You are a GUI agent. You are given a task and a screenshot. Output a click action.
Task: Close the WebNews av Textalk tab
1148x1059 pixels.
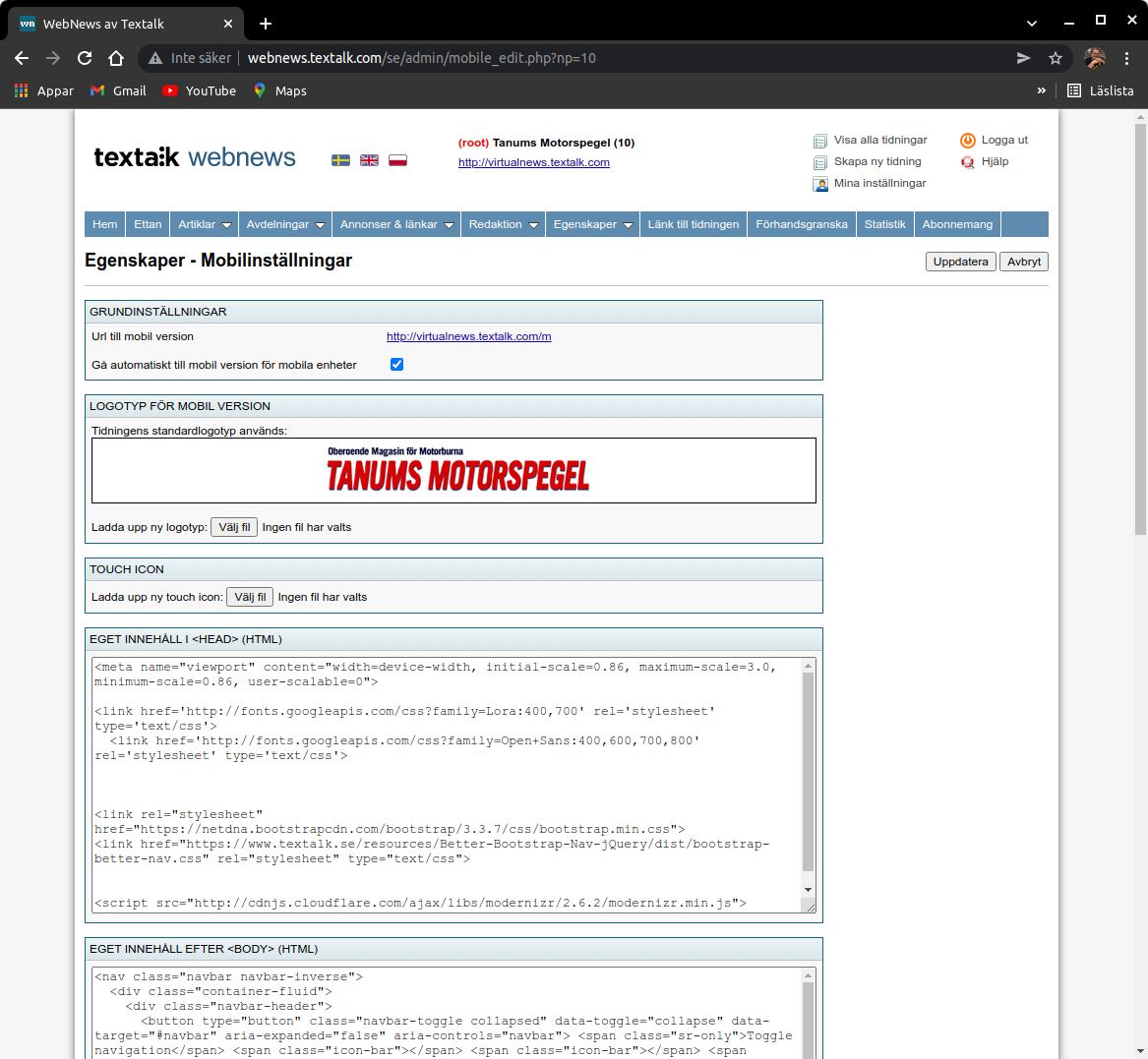coord(227,24)
